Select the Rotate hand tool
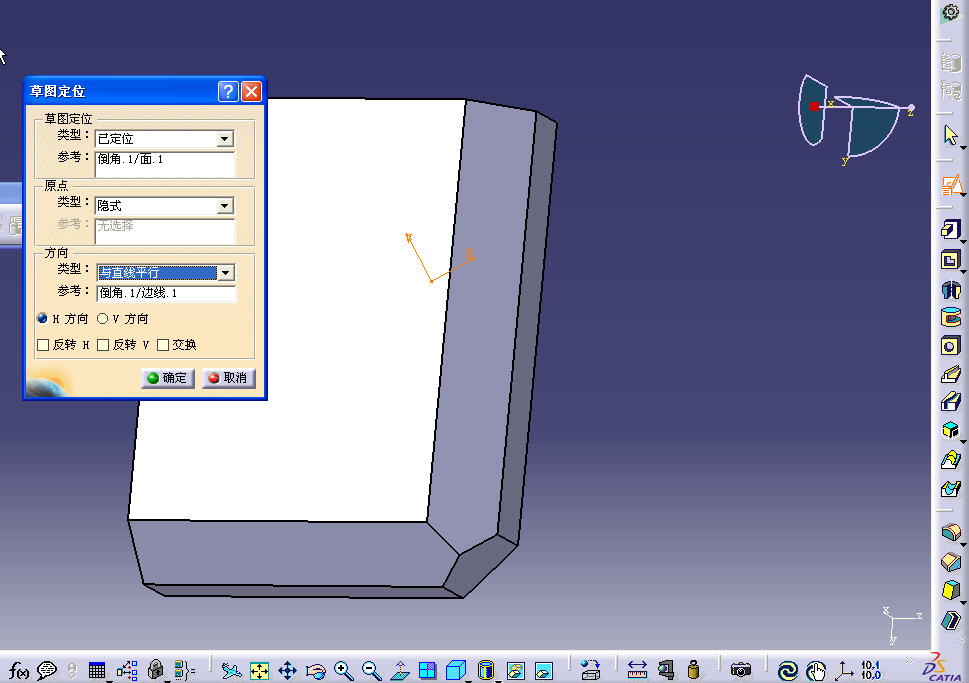 tap(316, 670)
